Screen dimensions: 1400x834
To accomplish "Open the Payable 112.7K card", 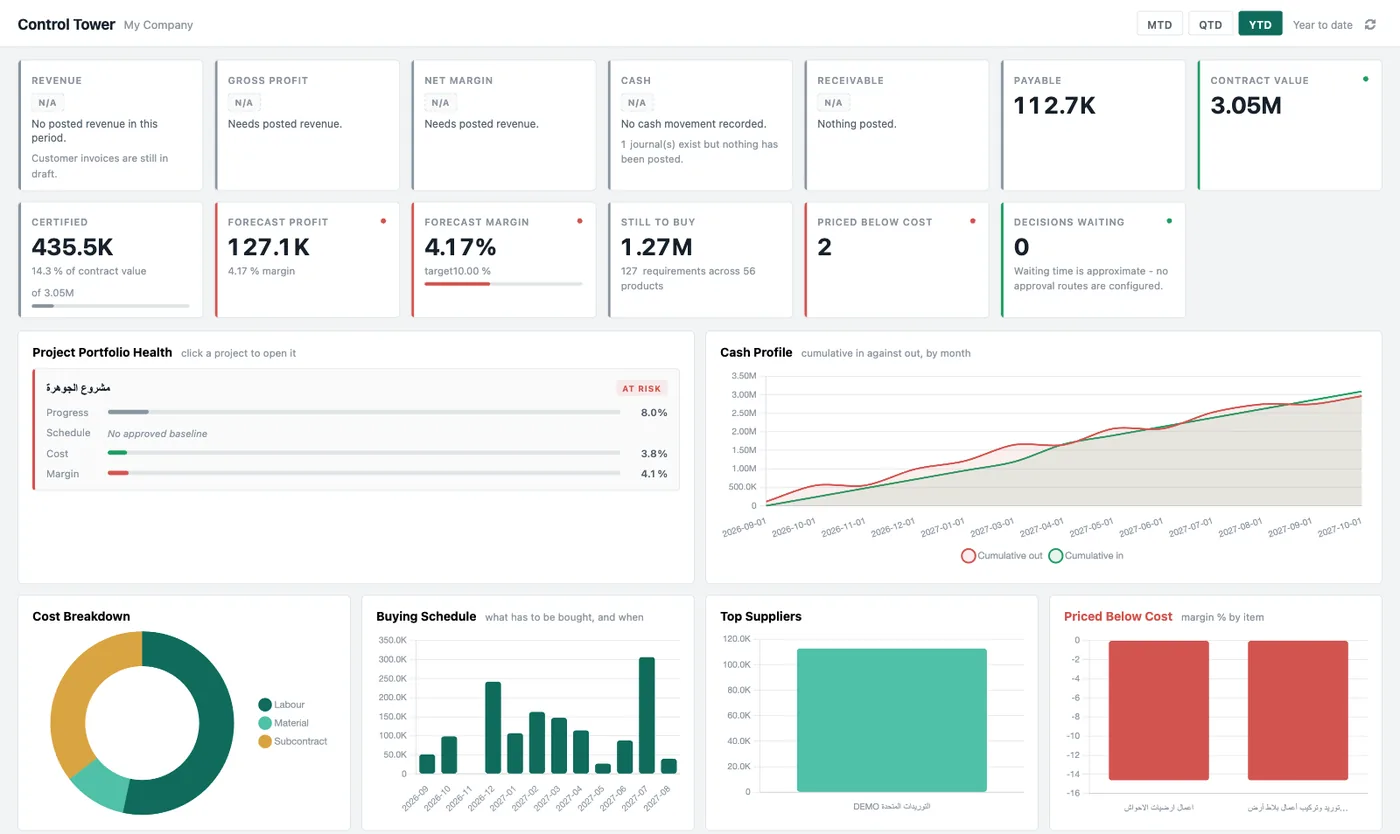I will click(1093, 125).
